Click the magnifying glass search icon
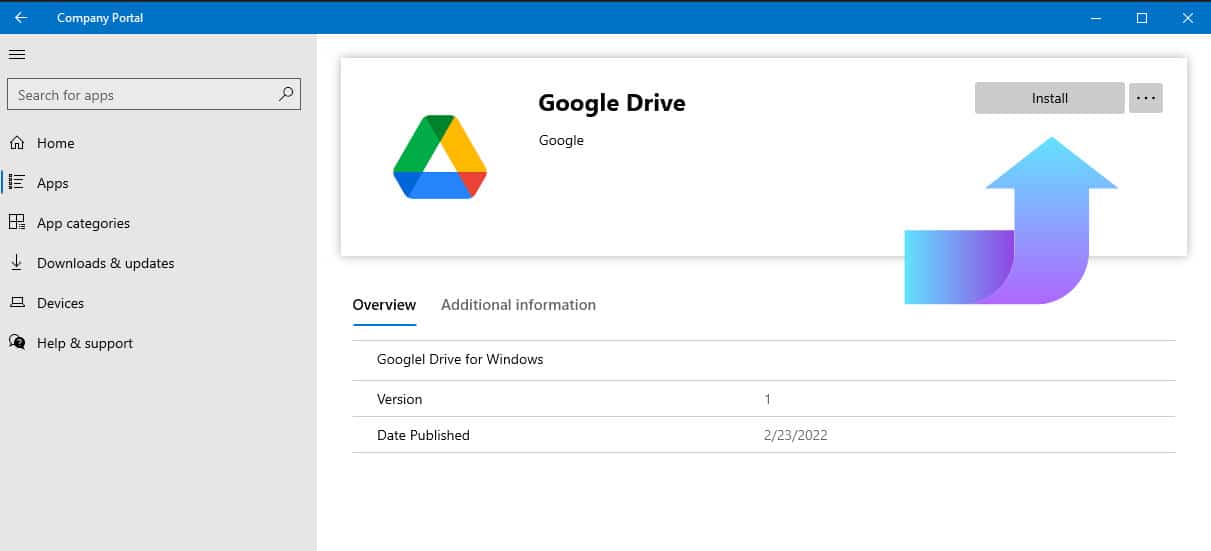 point(286,95)
